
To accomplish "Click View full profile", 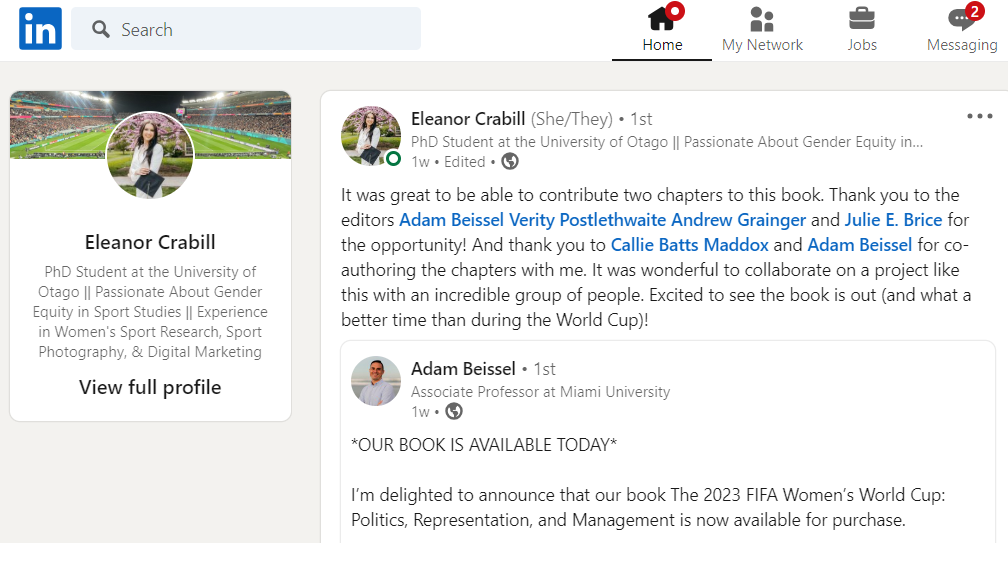I will tap(150, 387).
